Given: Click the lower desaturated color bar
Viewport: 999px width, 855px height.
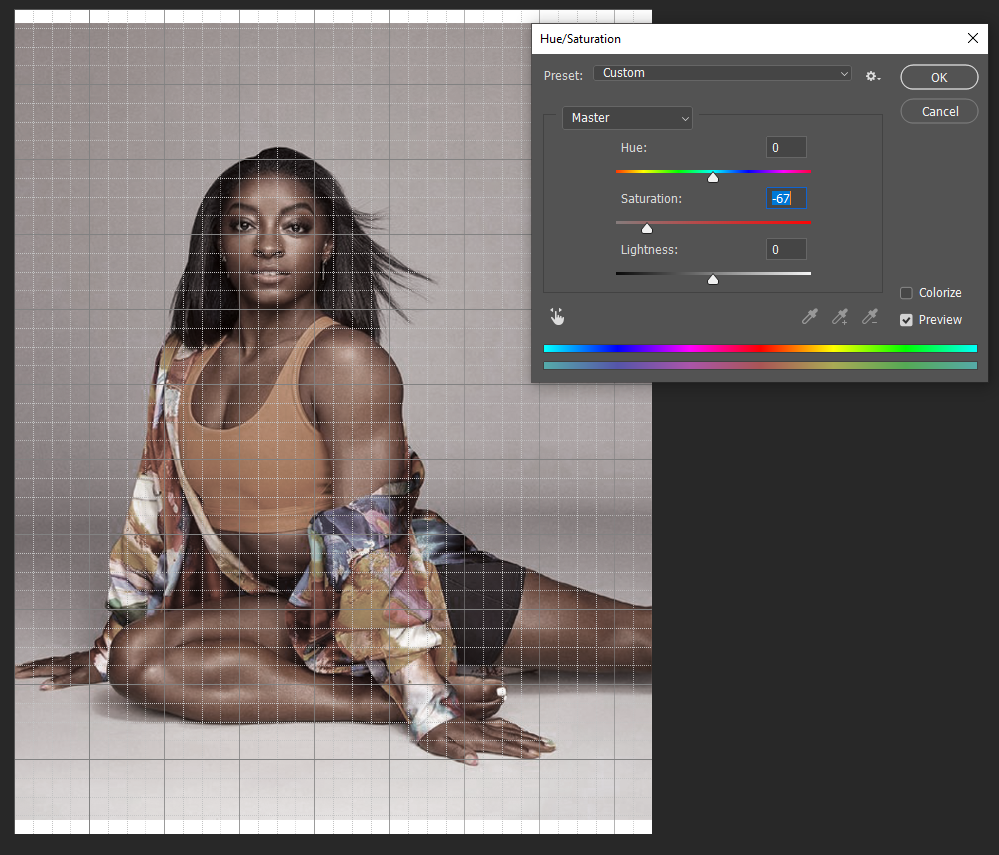Looking at the screenshot, I should click(x=760, y=366).
